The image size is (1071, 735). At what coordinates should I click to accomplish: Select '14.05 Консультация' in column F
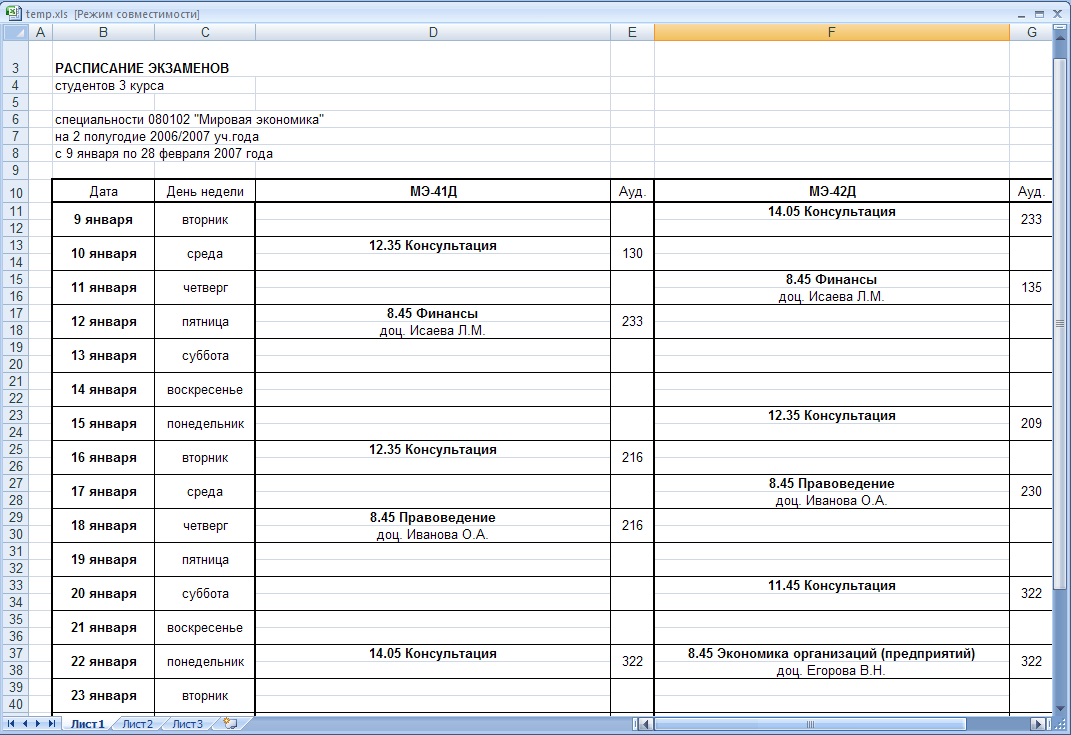(831, 212)
